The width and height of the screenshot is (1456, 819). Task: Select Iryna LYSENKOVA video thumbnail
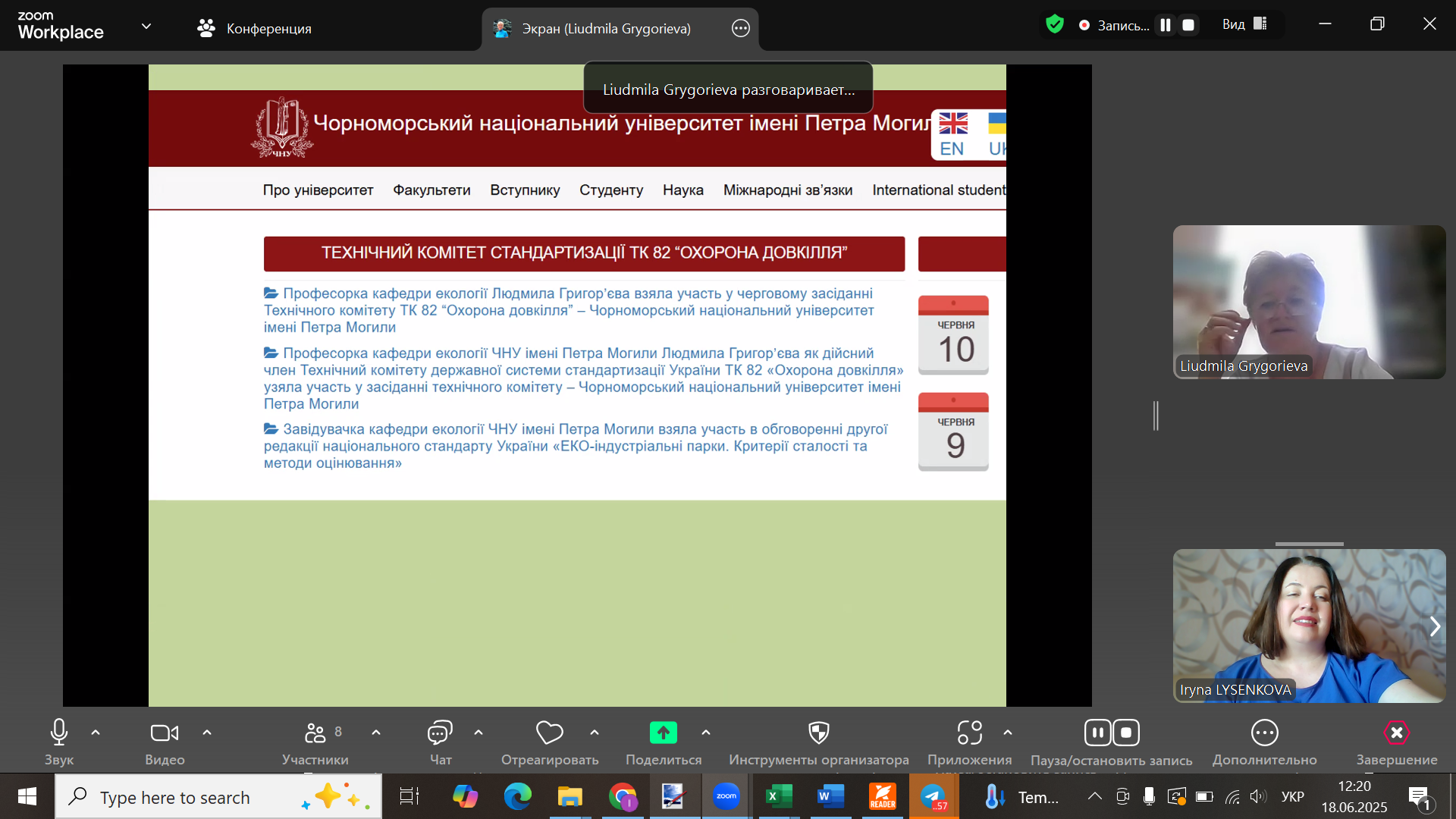click(x=1309, y=626)
